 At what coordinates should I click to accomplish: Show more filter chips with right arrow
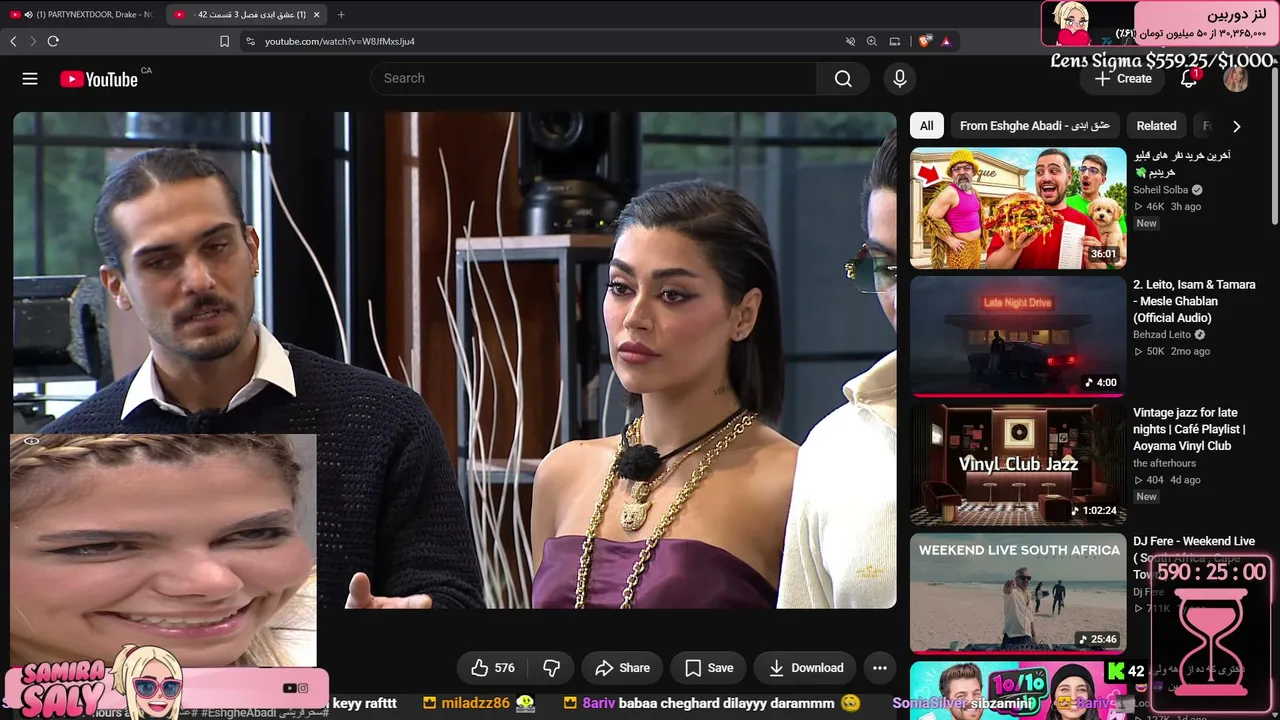1236,126
